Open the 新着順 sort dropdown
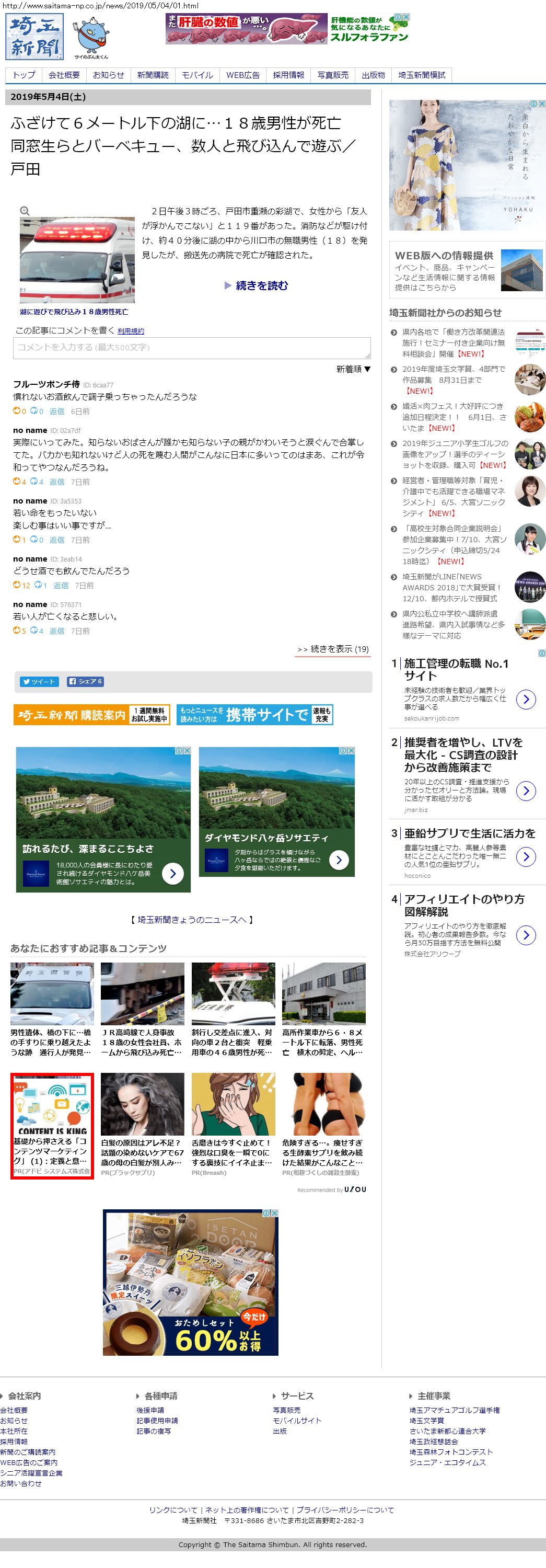The image size is (546, 1568). pos(353,369)
